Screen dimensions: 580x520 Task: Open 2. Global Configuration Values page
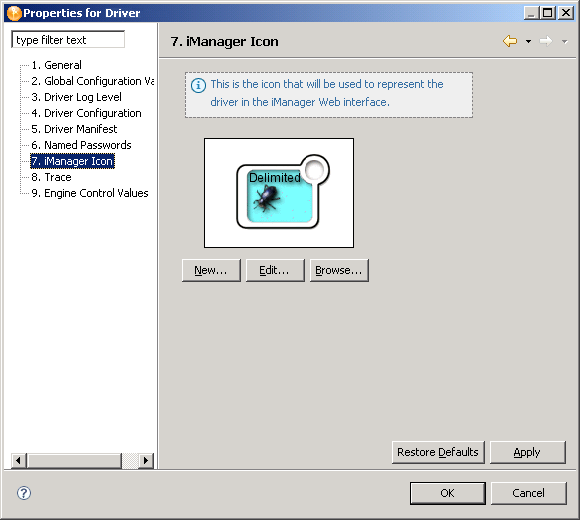coord(92,81)
